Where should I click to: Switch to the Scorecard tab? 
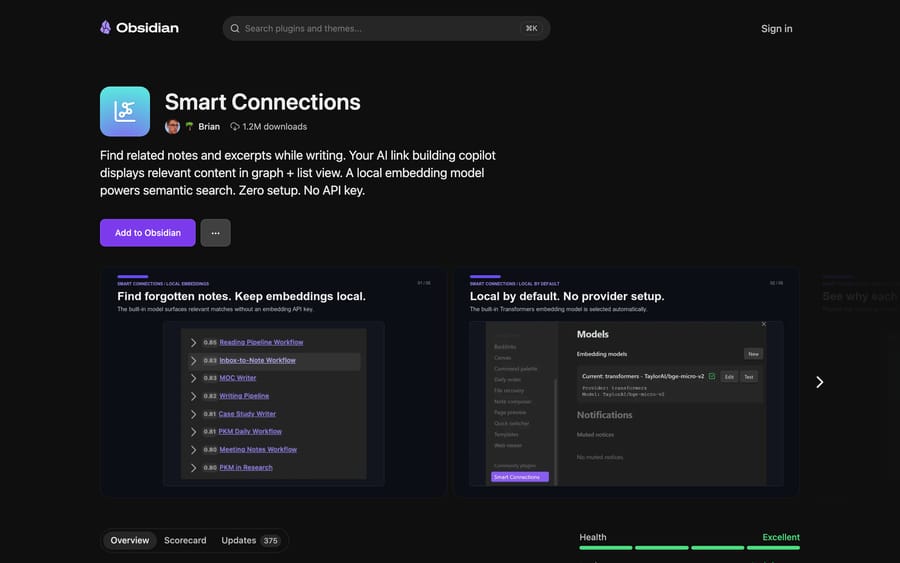[x=185, y=540]
